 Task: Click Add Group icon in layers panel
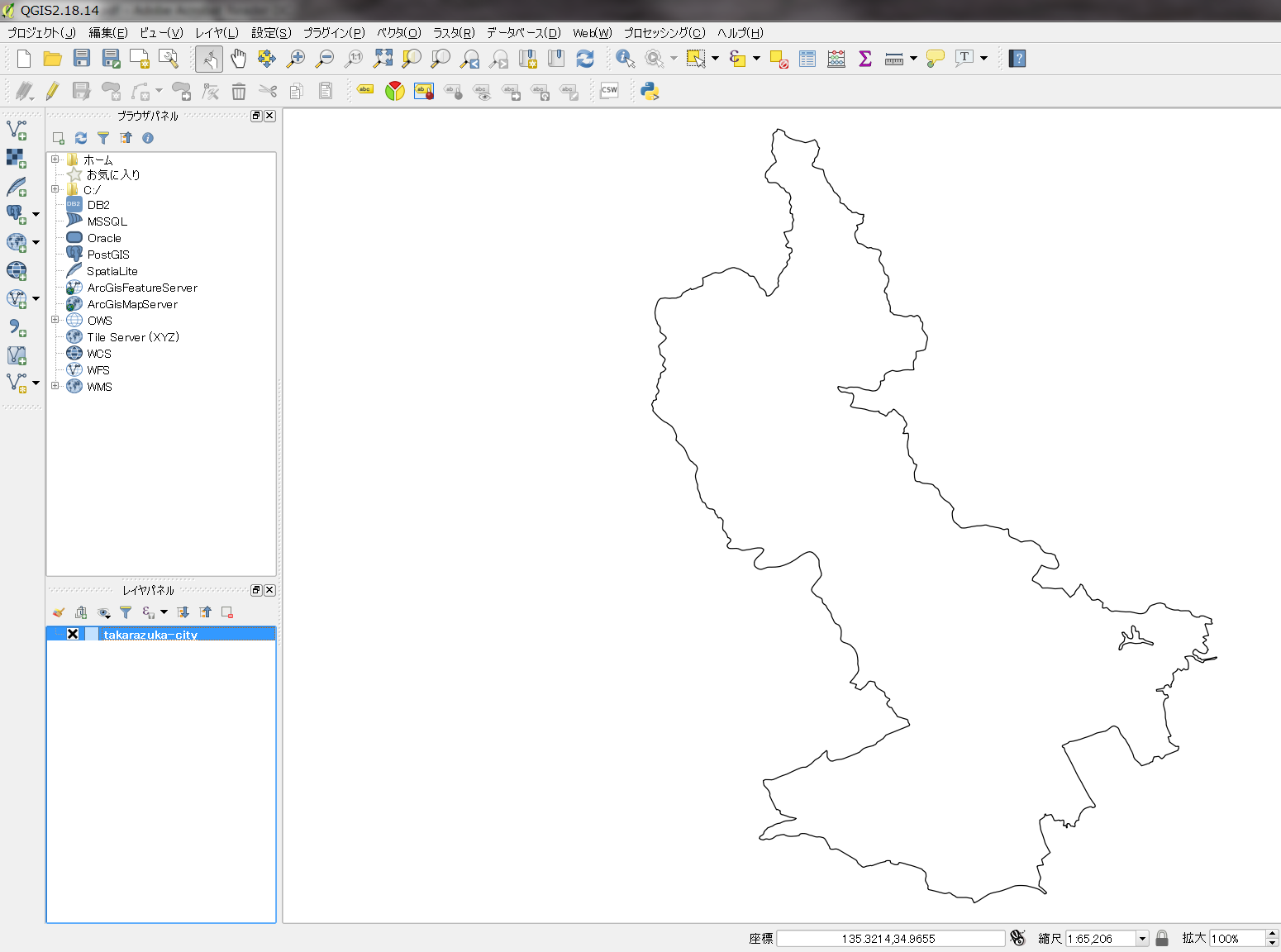tap(81, 612)
